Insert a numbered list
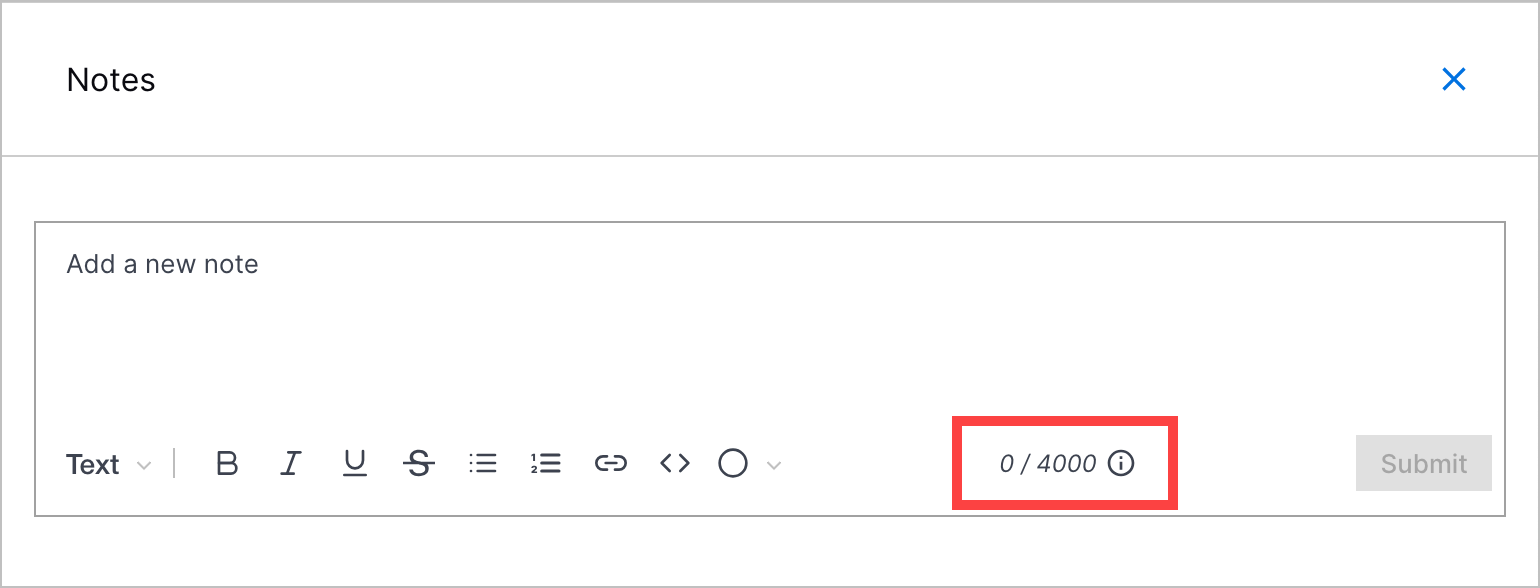The image size is (1540, 588). coord(546,464)
